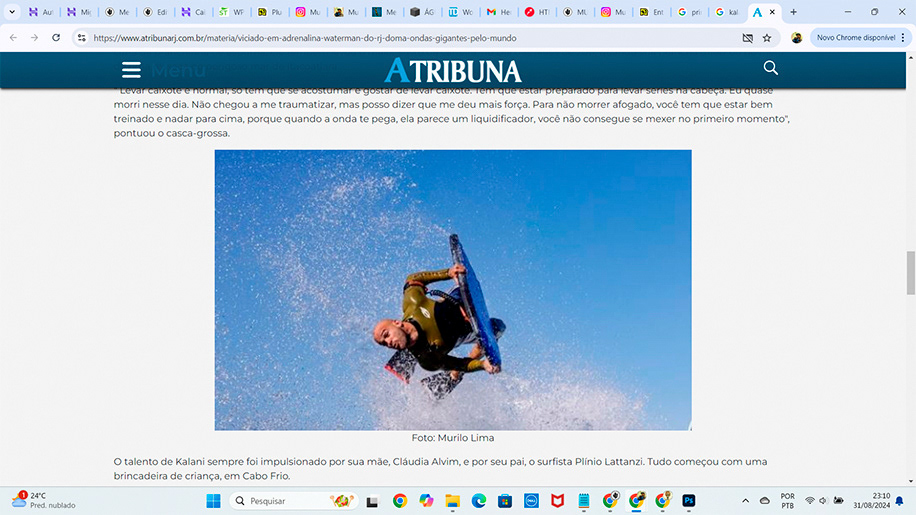Screen dimensions: 916x515
Task: Switch to the 'Plu' tab
Action: click(x=269, y=12)
